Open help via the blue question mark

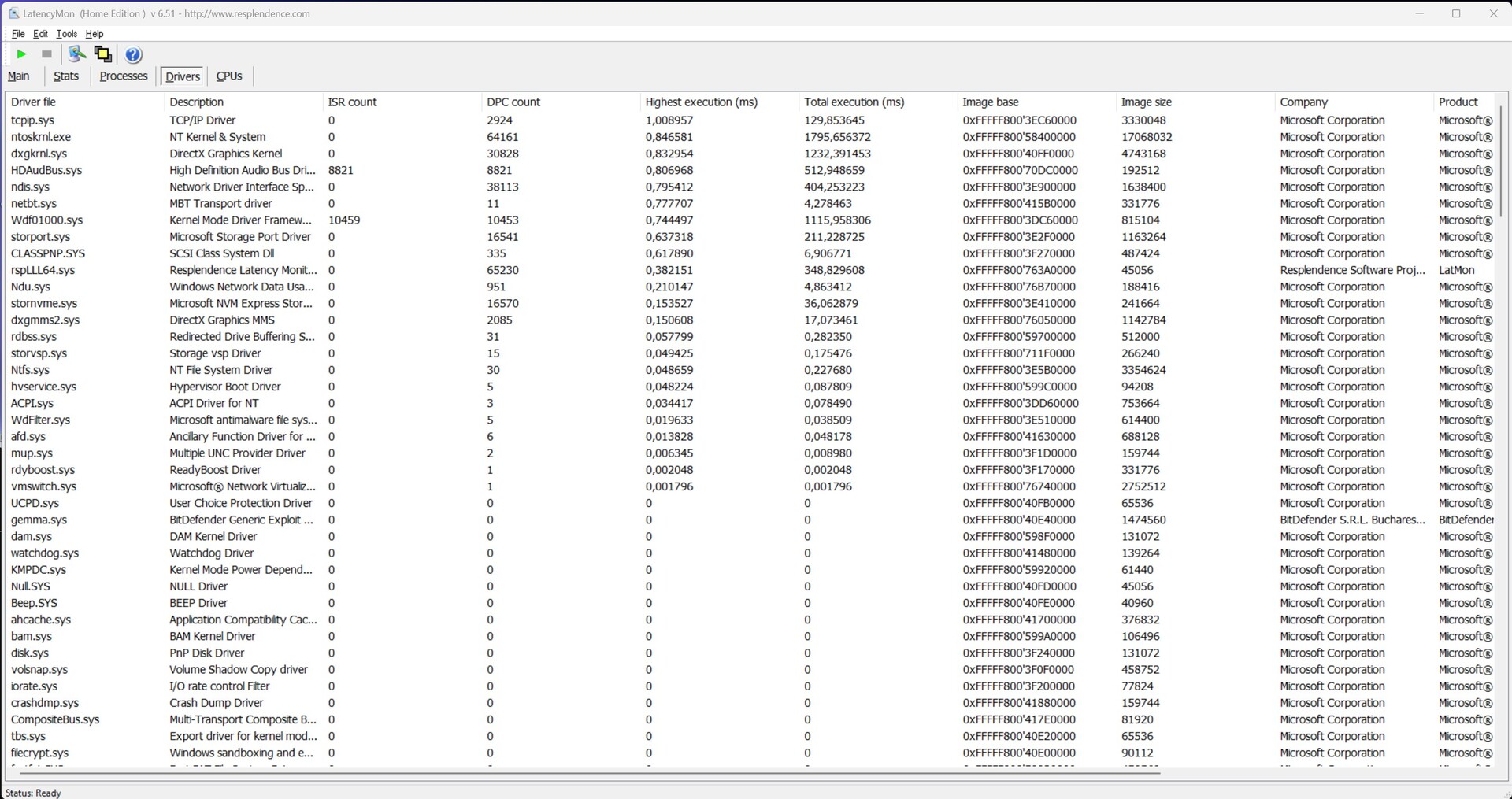pos(133,54)
